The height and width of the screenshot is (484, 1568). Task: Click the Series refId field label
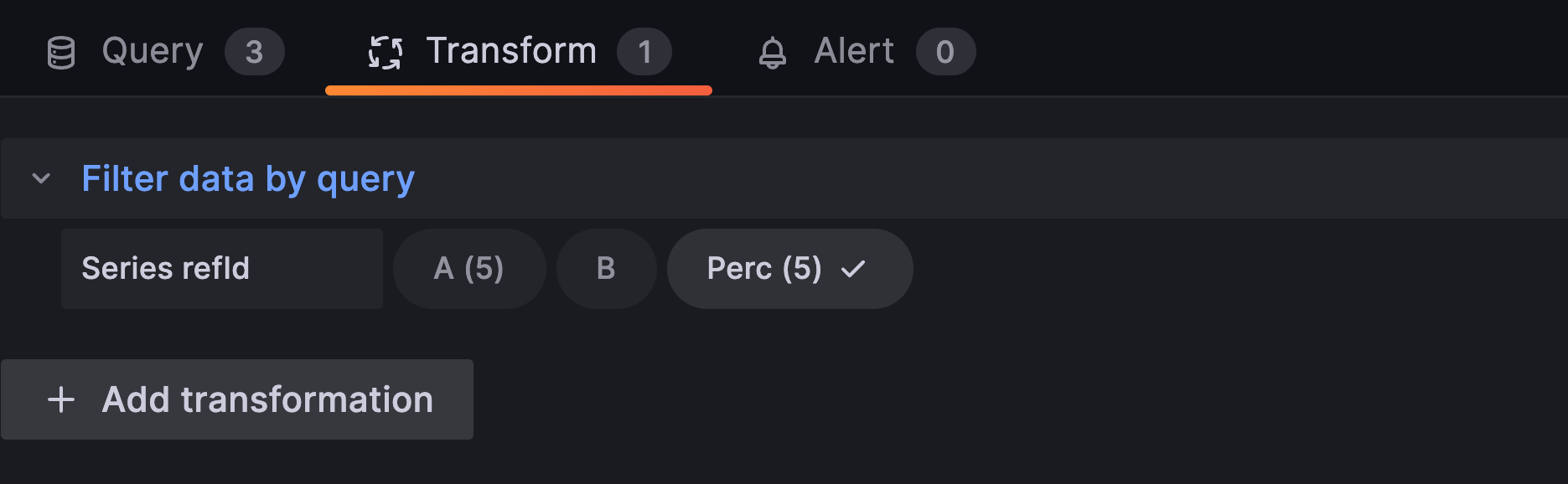pos(166,269)
